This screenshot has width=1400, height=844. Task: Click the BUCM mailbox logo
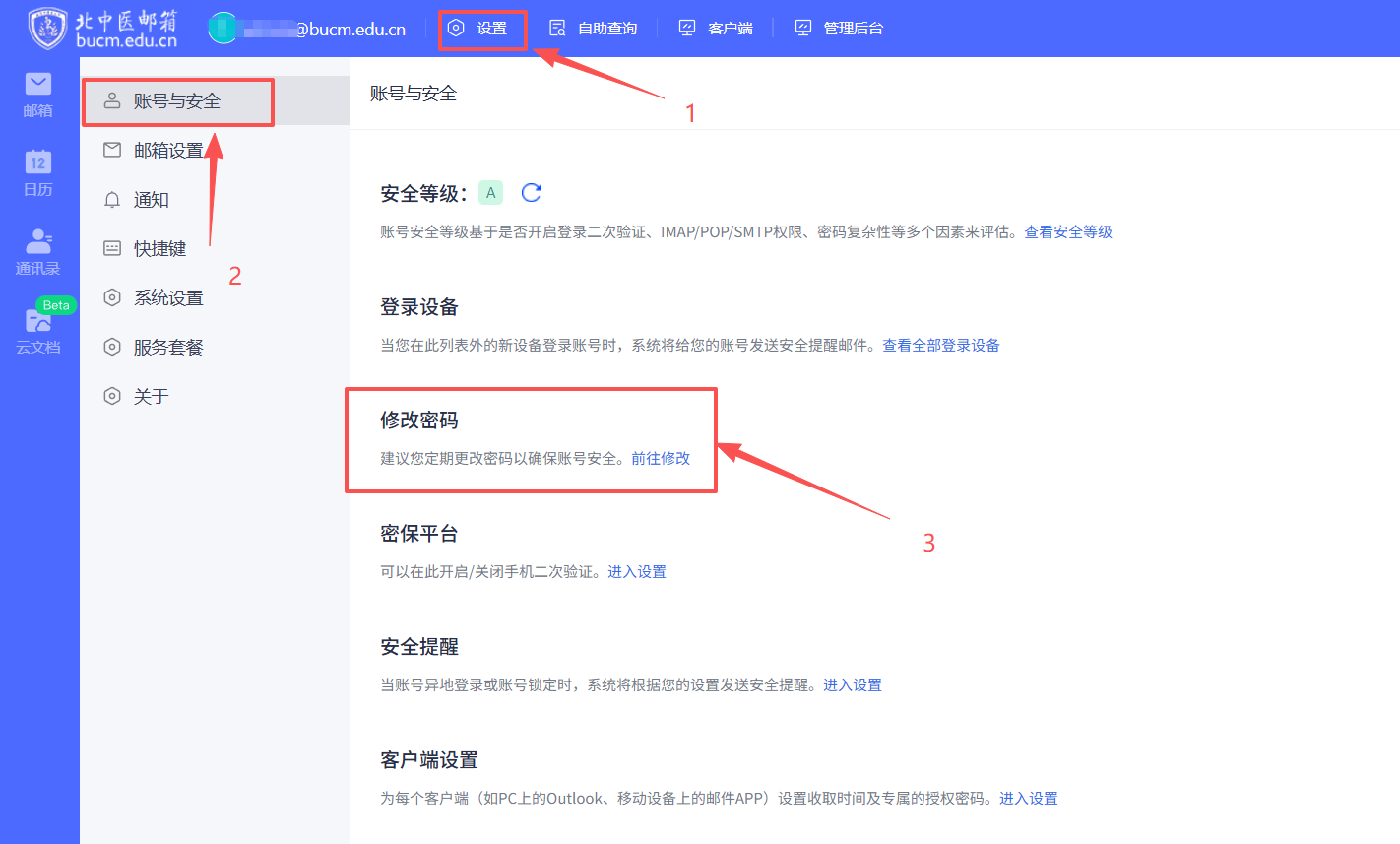pyautogui.click(x=103, y=29)
